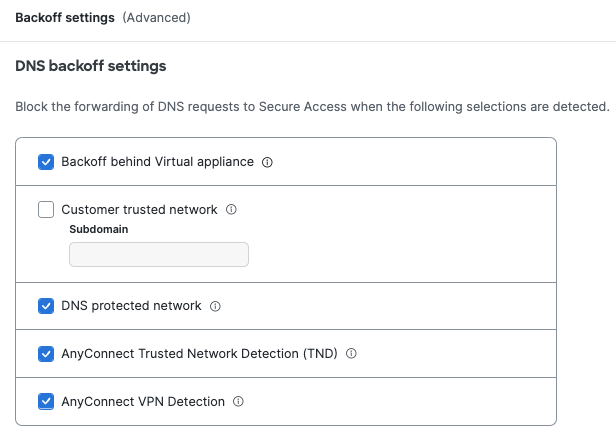Click info icon for AnyConnect Trusted Network Detection
616x439 pixels.
click(x=351, y=354)
